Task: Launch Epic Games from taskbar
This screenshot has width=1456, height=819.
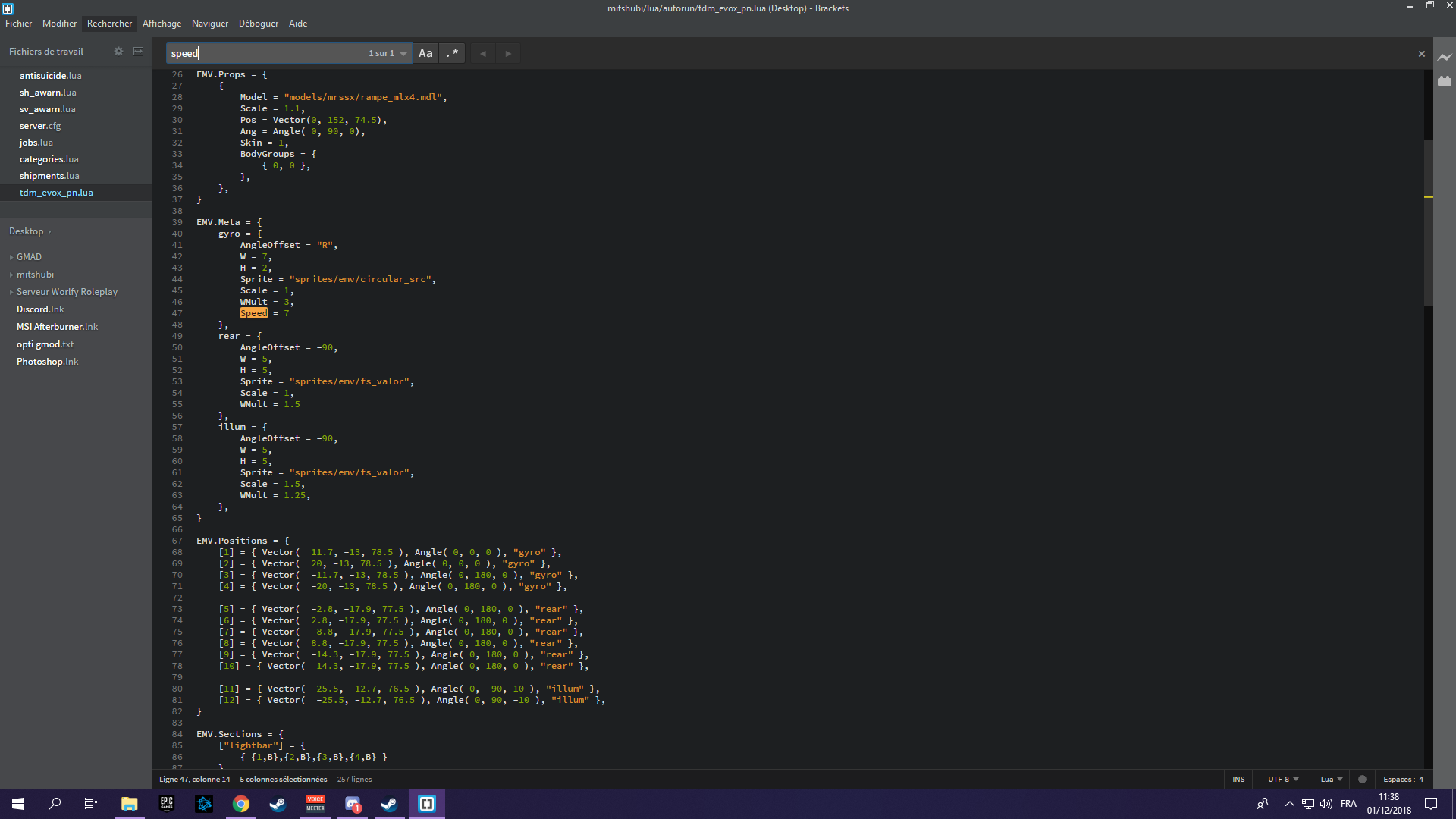Action: 167,804
